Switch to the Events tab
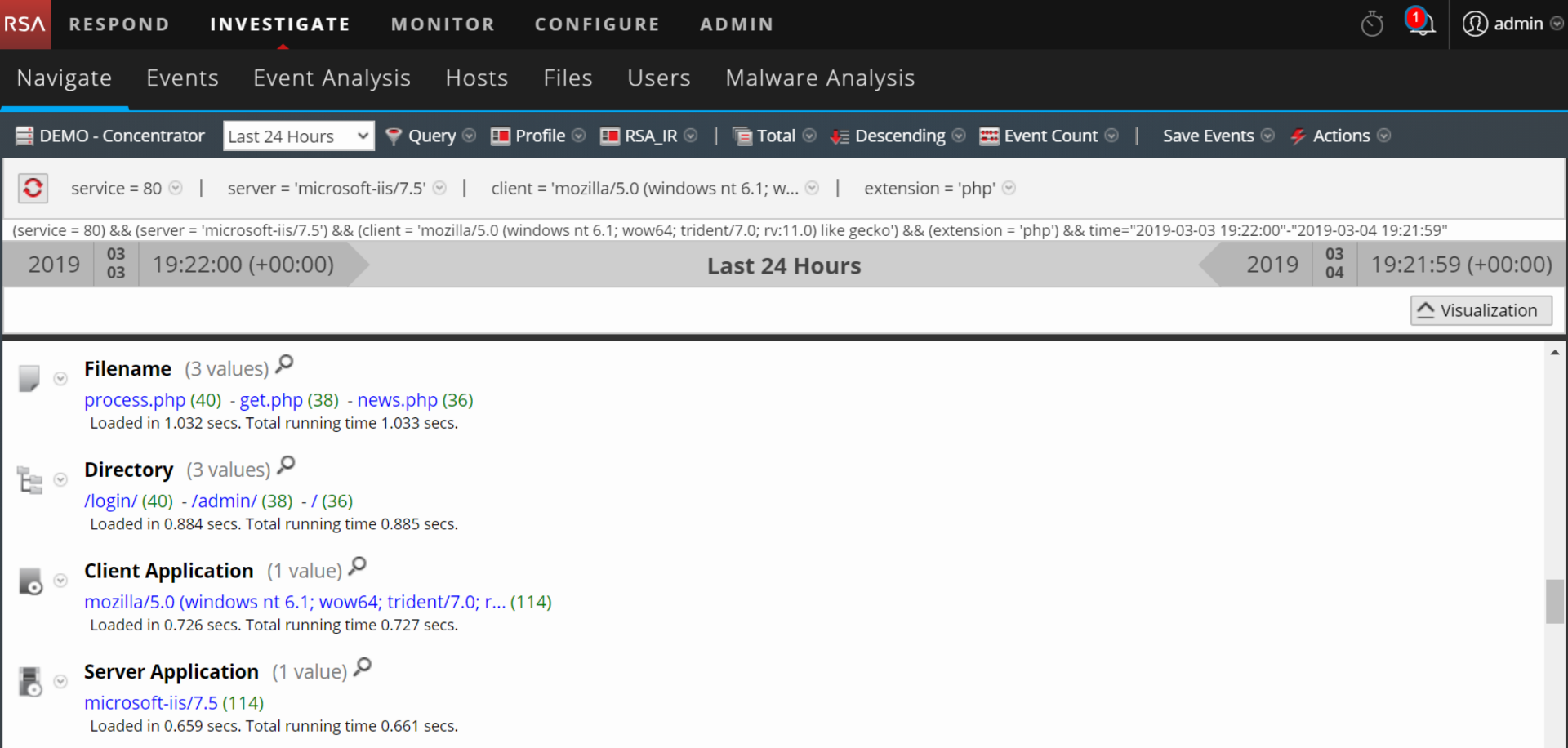Screen dimensions: 1568x748 (182, 78)
